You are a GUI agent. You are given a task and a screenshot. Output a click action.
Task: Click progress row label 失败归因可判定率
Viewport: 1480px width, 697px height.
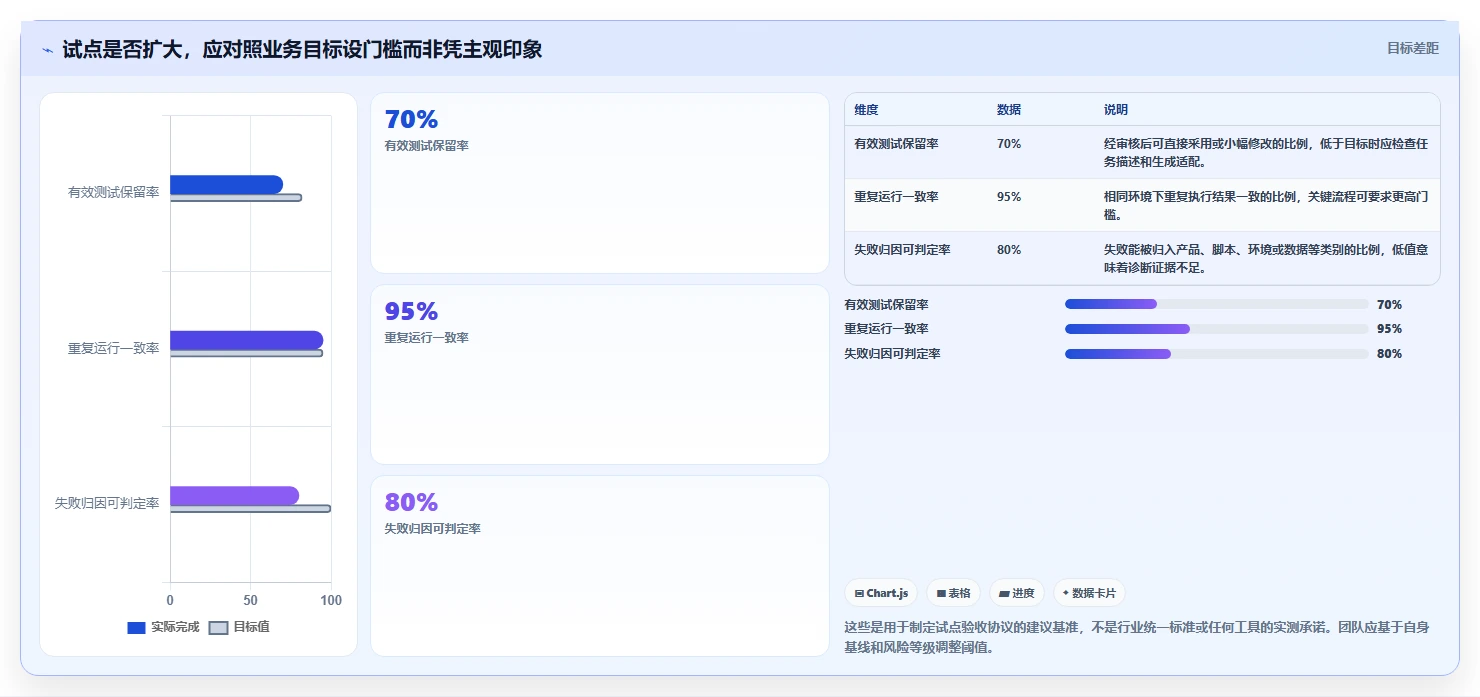coord(893,354)
